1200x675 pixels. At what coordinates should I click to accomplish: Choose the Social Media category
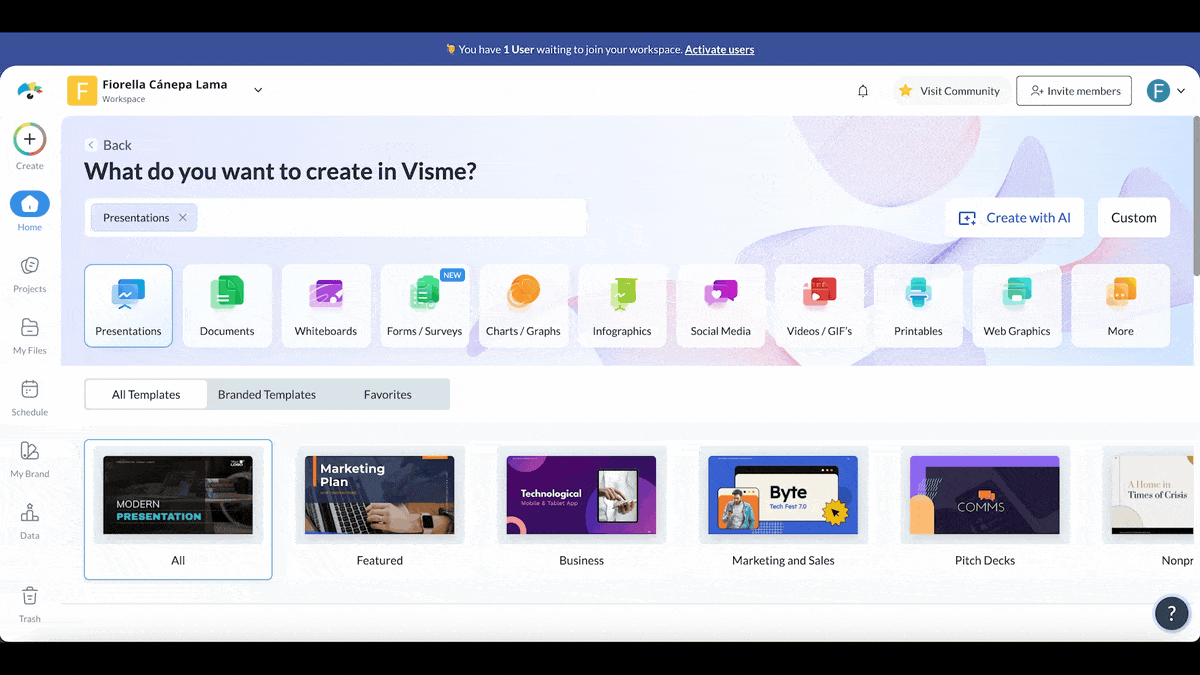click(x=721, y=305)
